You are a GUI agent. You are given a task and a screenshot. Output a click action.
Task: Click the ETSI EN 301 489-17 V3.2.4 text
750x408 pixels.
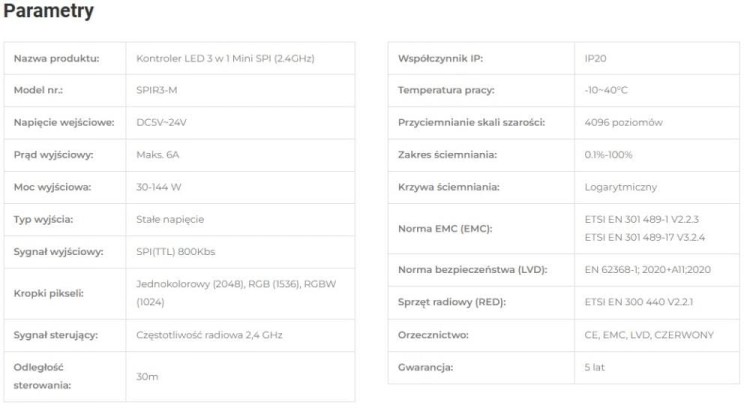point(644,237)
